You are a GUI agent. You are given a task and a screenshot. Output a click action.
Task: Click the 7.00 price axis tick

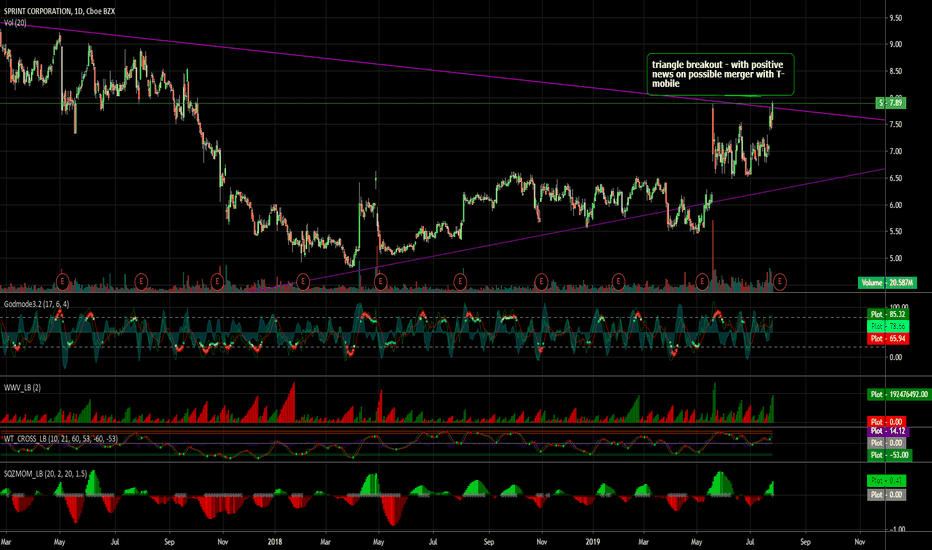[x=895, y=151]
